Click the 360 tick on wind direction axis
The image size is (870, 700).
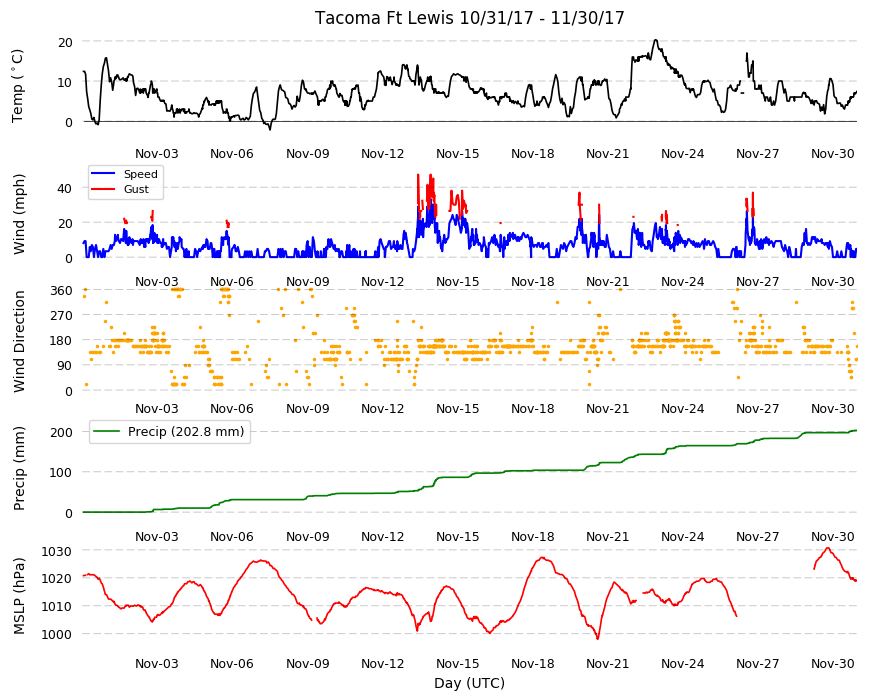62,291
